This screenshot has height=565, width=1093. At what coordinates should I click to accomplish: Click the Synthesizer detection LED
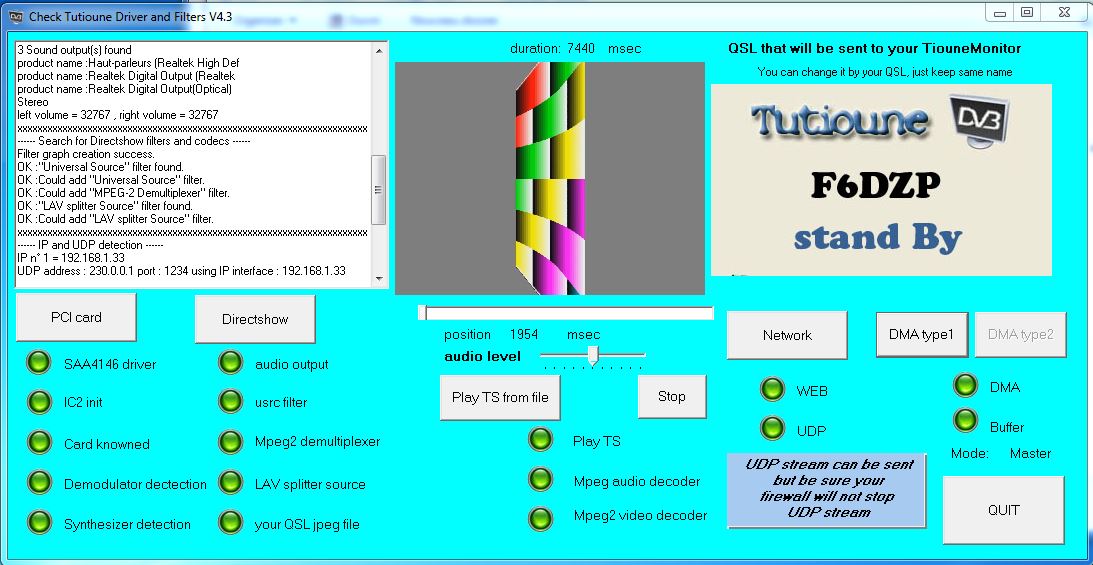39,523
